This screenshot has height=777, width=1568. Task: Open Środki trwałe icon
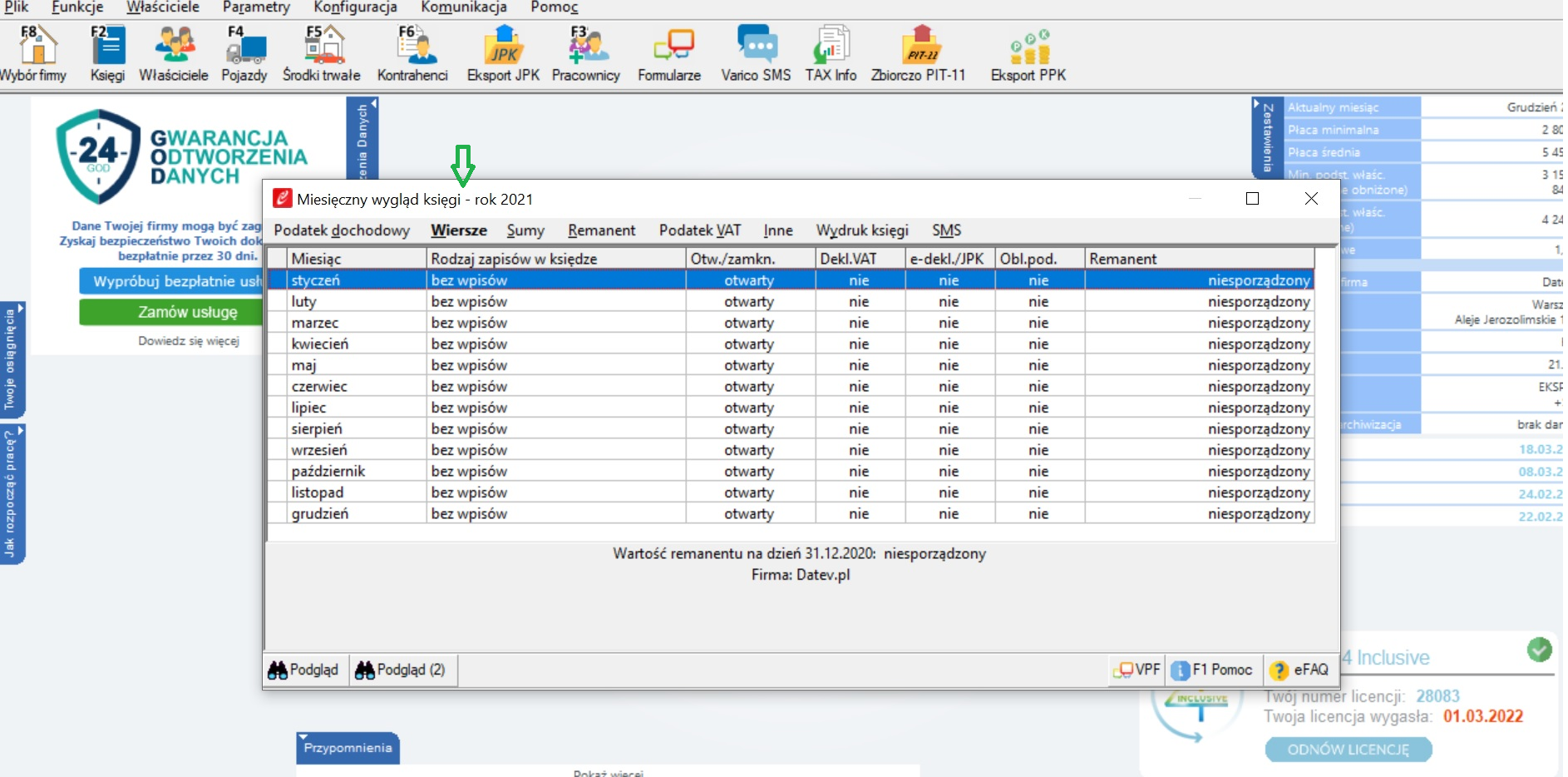[x=322, y=53]
